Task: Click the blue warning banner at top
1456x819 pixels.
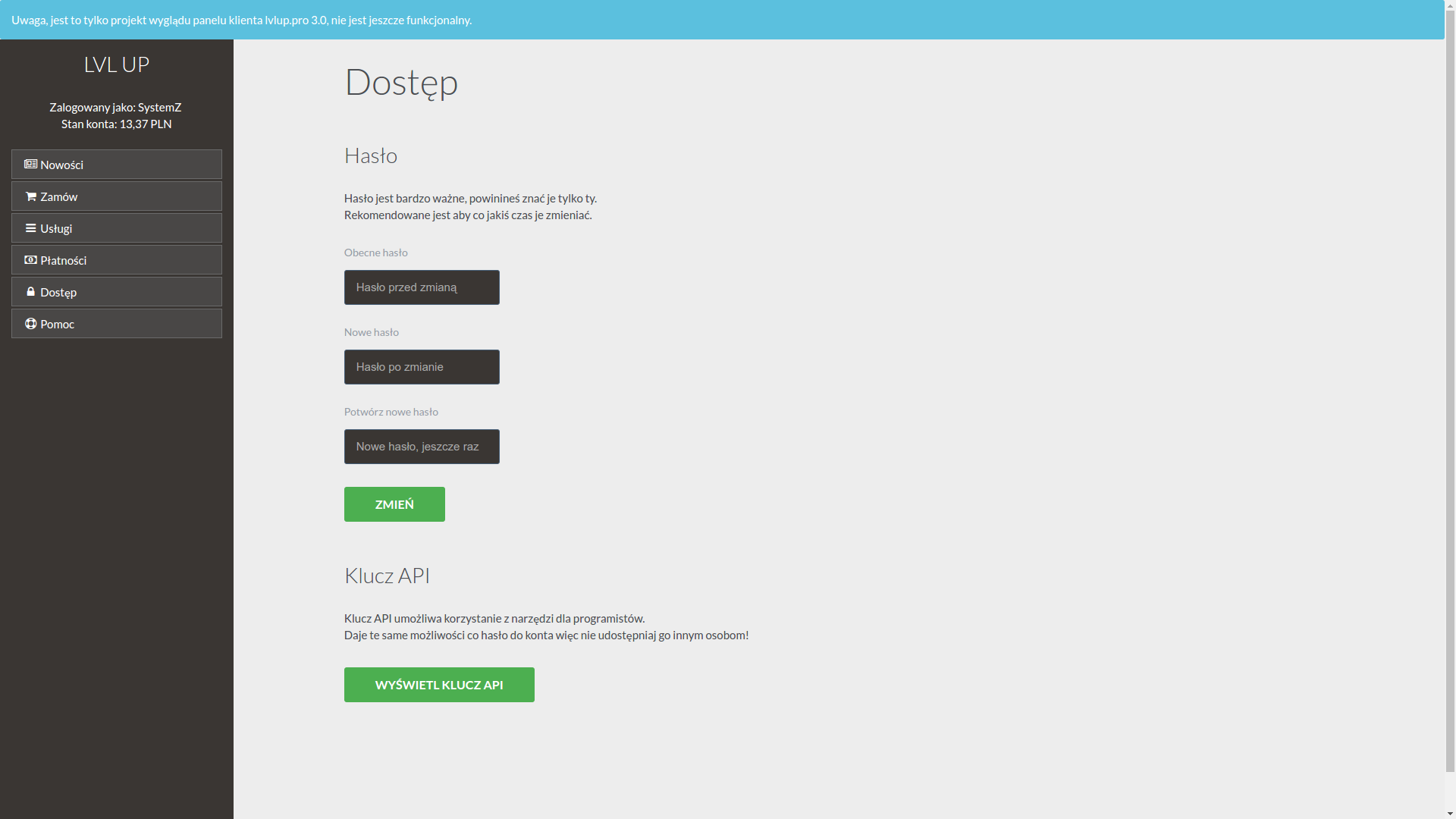Action: click(x=720, y=20)
